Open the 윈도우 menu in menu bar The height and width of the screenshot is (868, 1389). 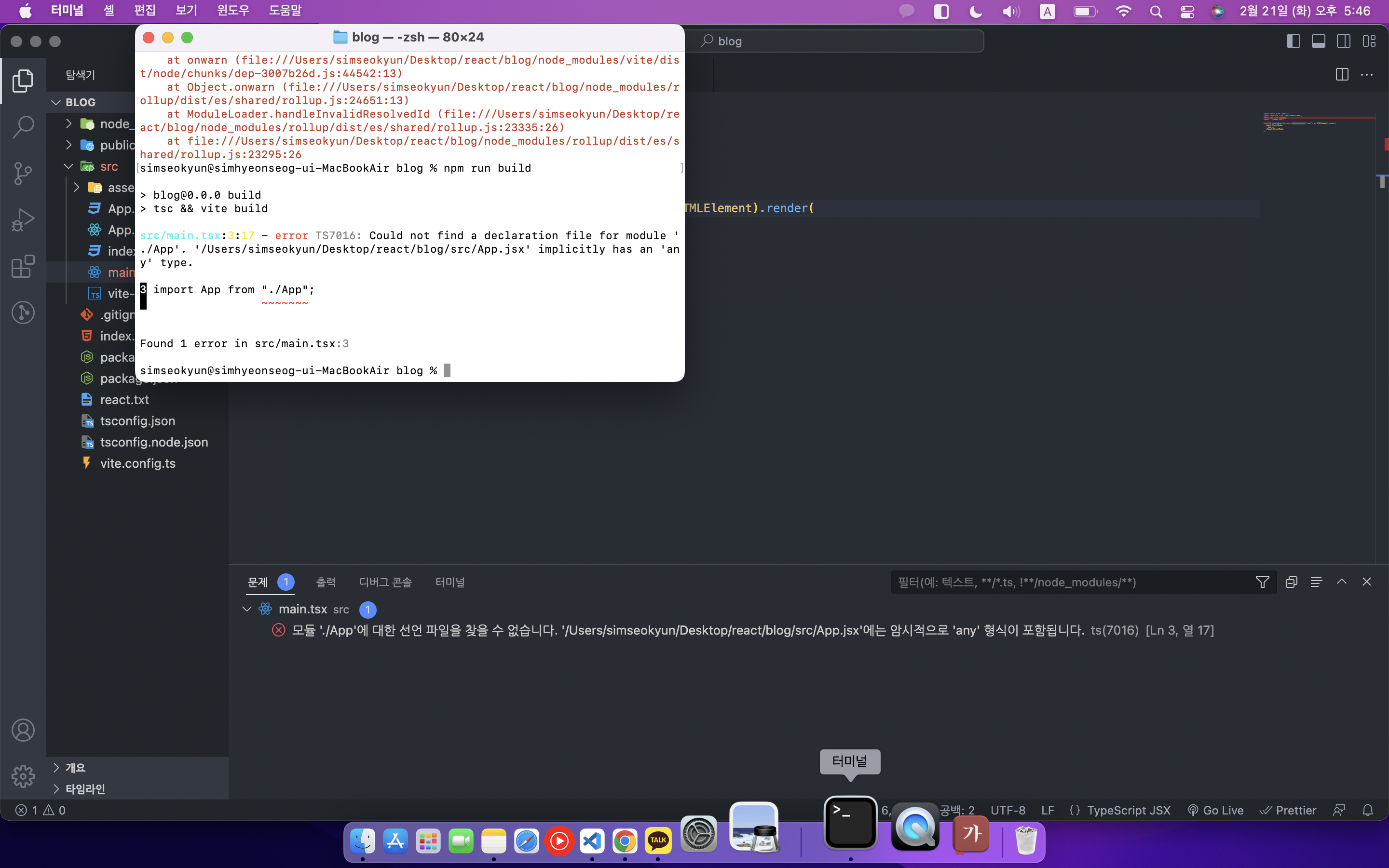[x=233, y=11]
